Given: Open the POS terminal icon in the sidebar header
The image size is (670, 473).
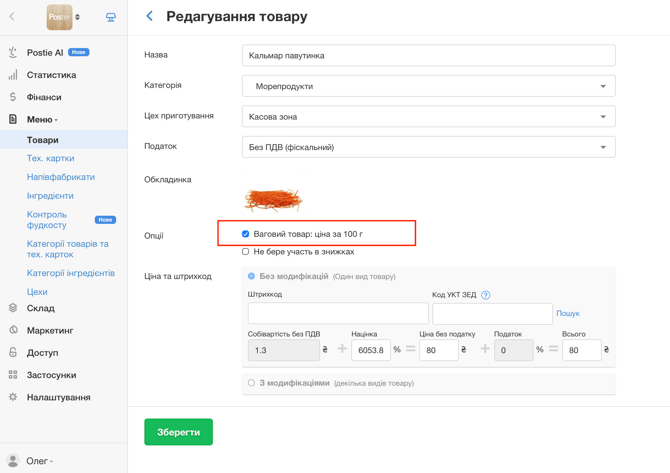Looking at the screenshot, I should 111,17.
